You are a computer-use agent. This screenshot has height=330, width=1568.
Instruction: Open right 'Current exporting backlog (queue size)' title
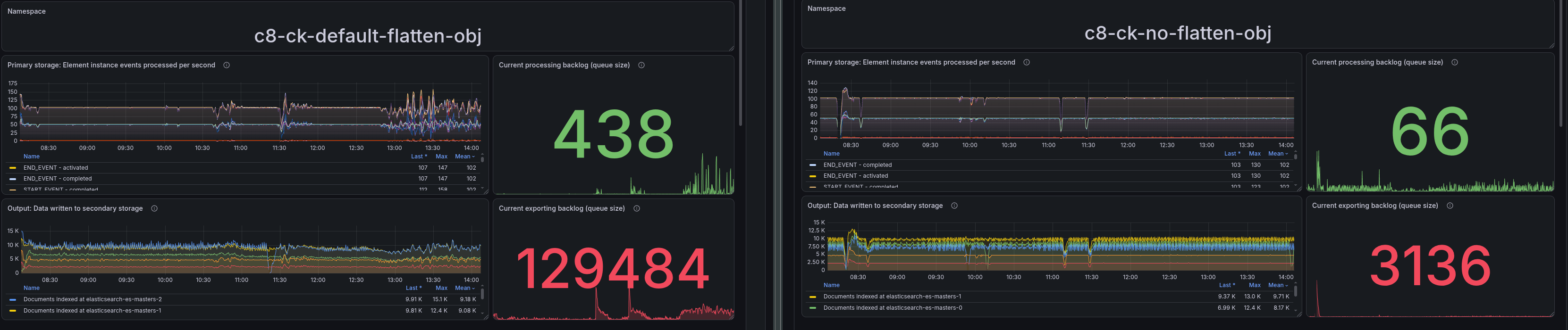pyautogui.click(x=1374, y=206)
